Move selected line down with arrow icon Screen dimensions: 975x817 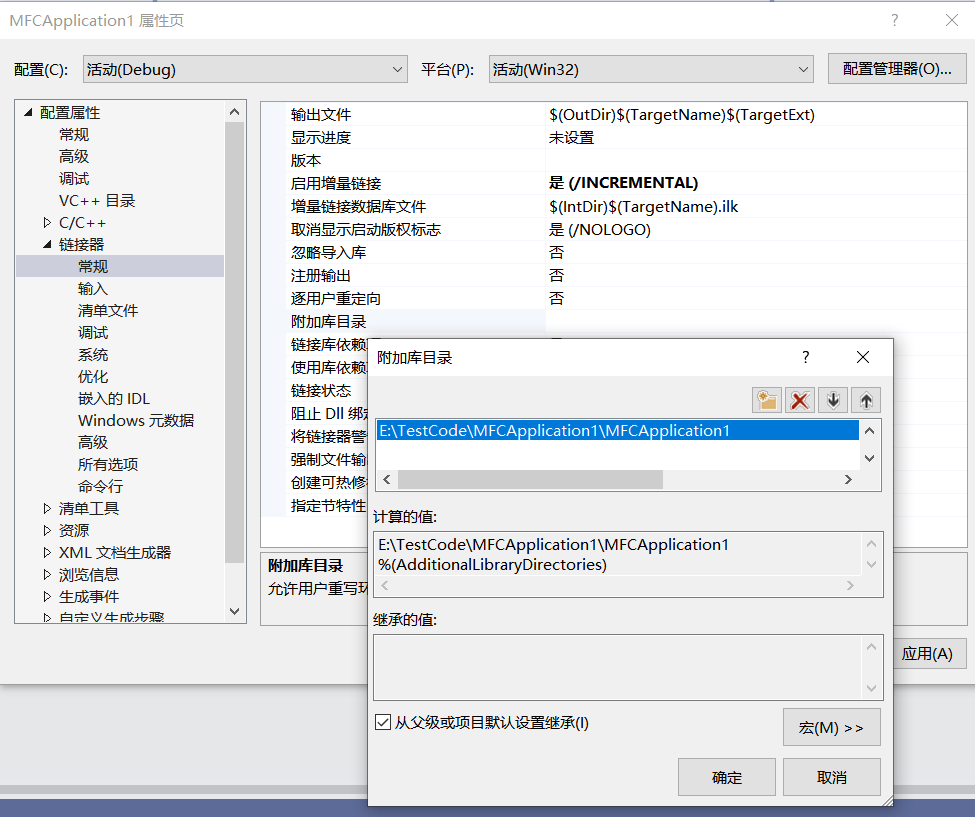(x=833, y=400)
